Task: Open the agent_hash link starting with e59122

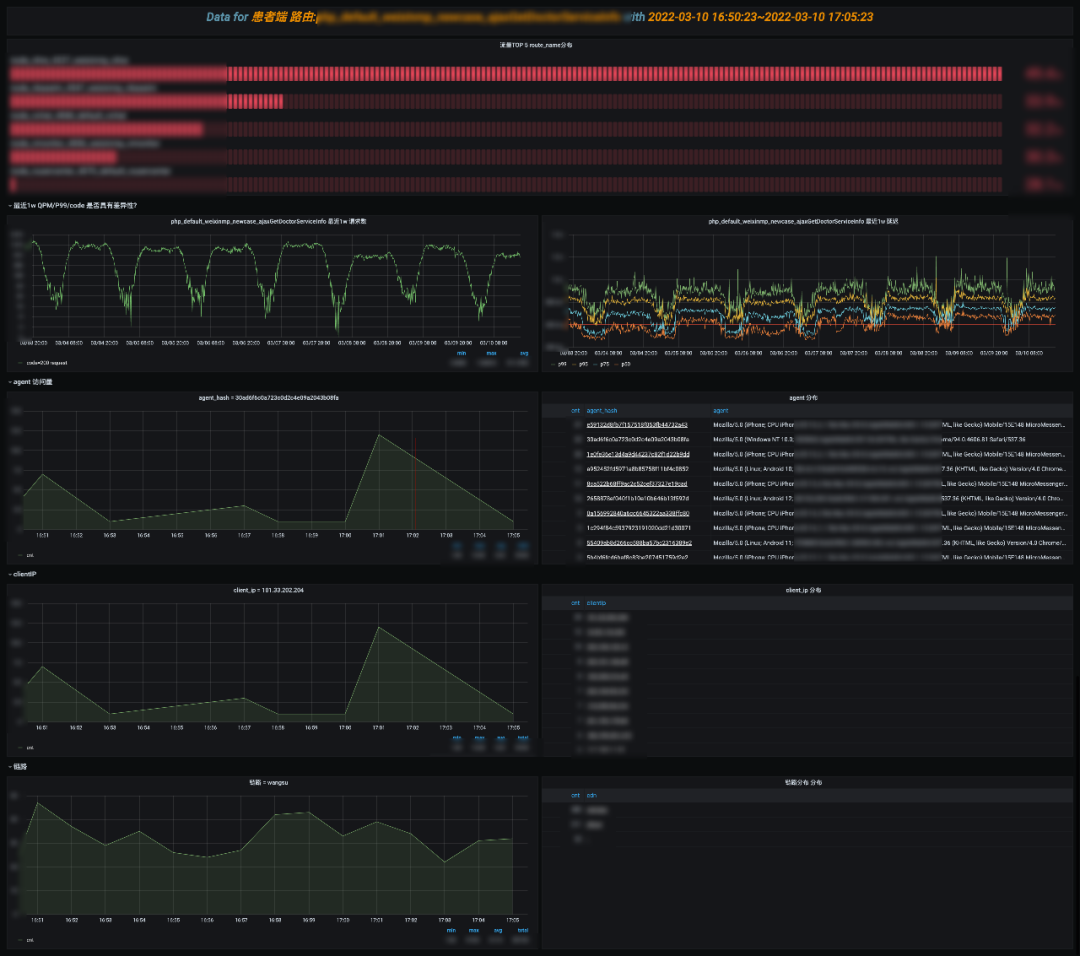Action: coord(636,425)
